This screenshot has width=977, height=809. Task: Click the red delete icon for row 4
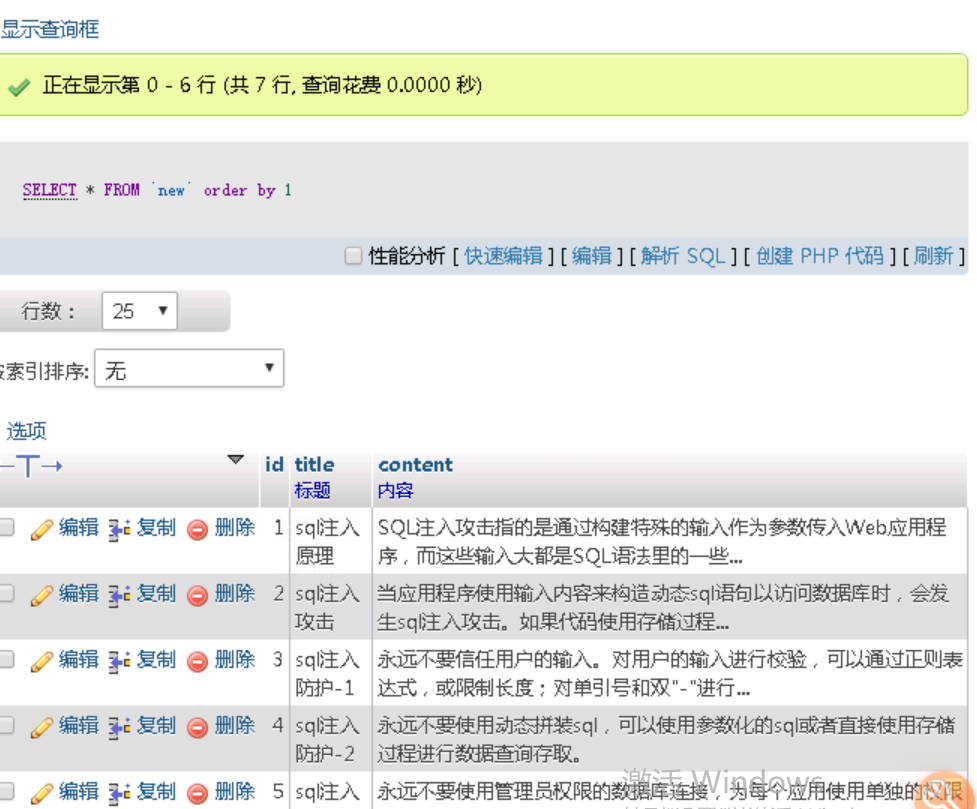coord(198,728)
